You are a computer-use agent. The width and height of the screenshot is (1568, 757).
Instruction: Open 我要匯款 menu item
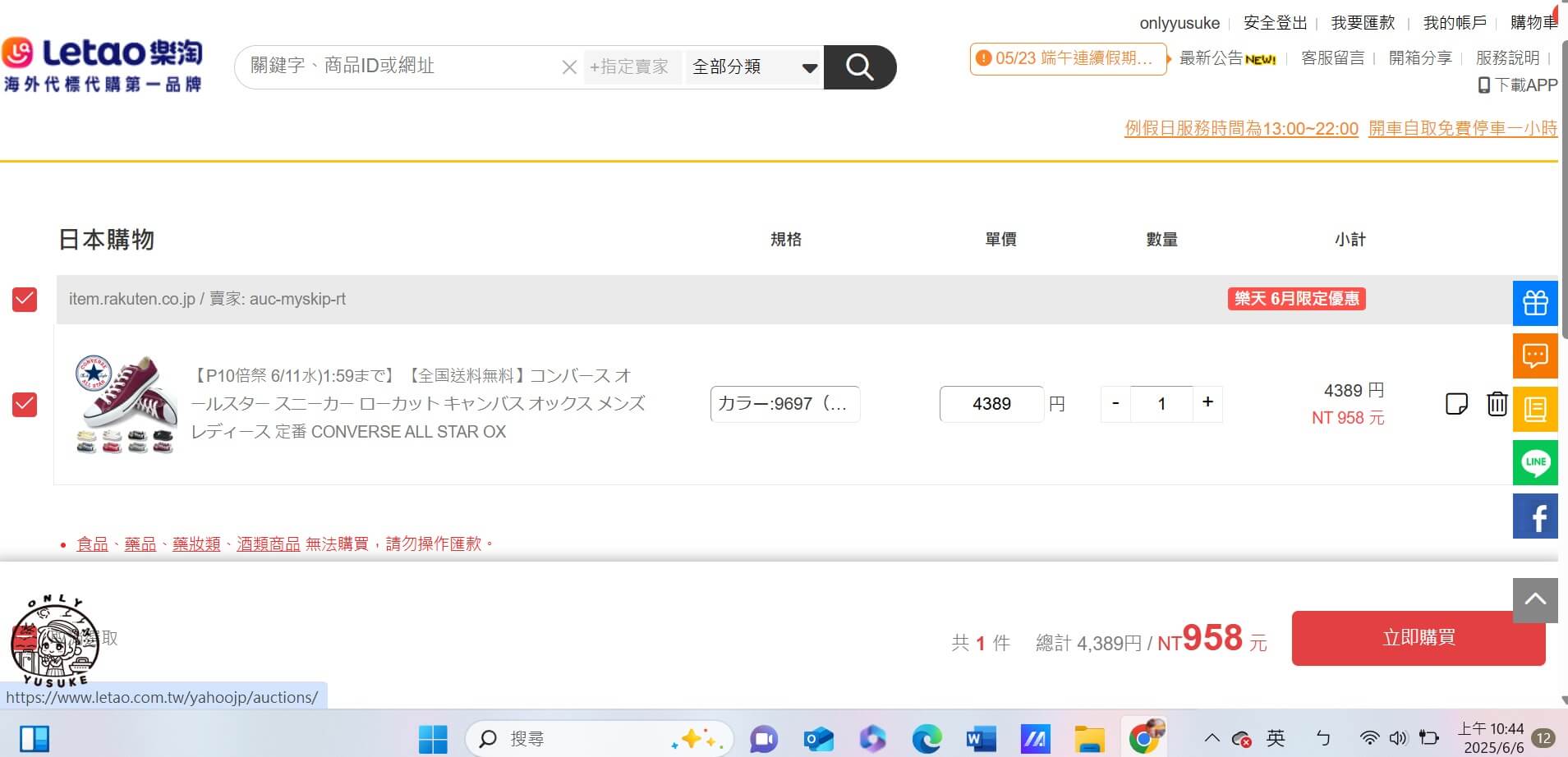[x=1363, y=23]
